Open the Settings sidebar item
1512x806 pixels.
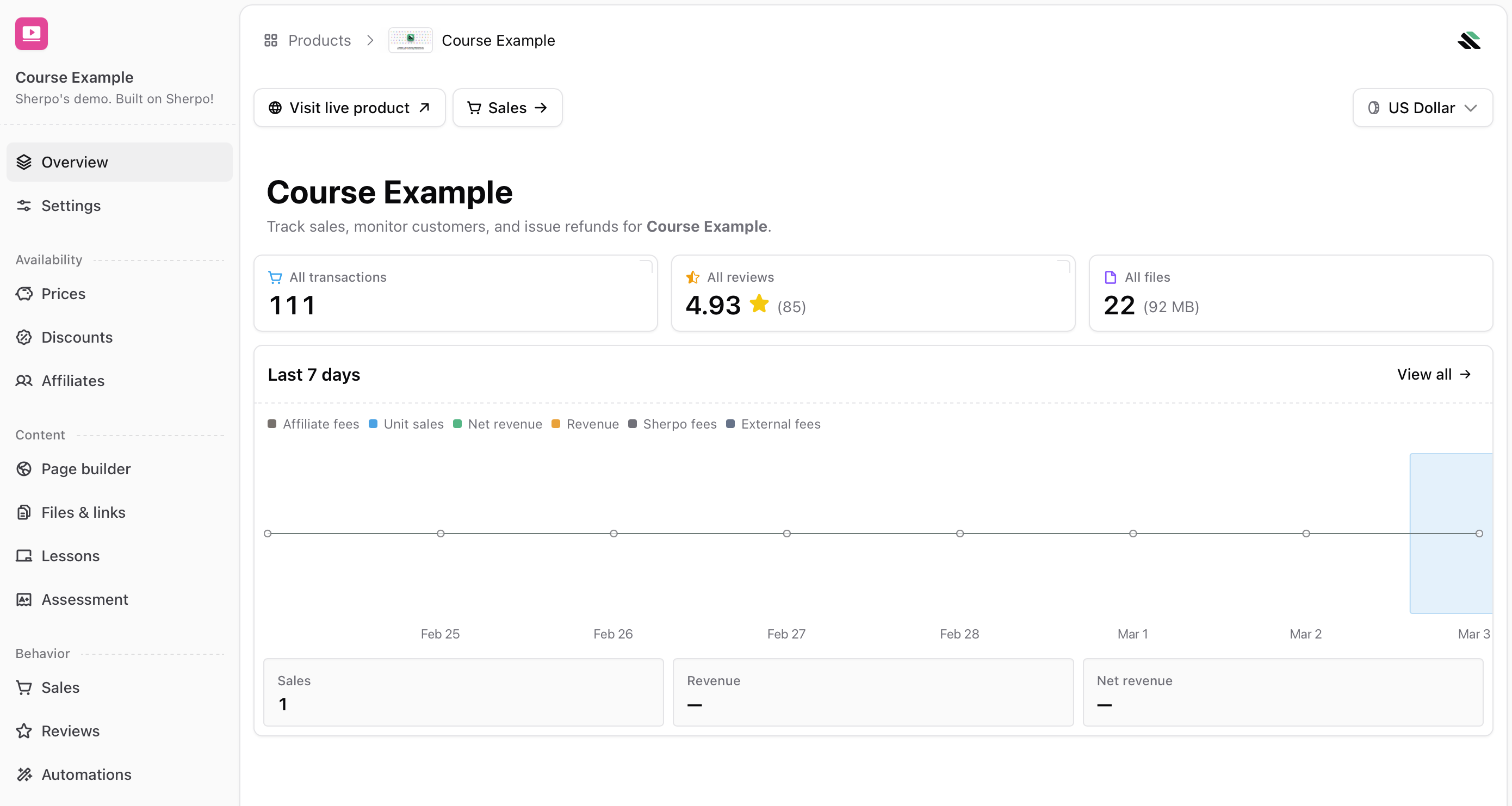point(119,206)
